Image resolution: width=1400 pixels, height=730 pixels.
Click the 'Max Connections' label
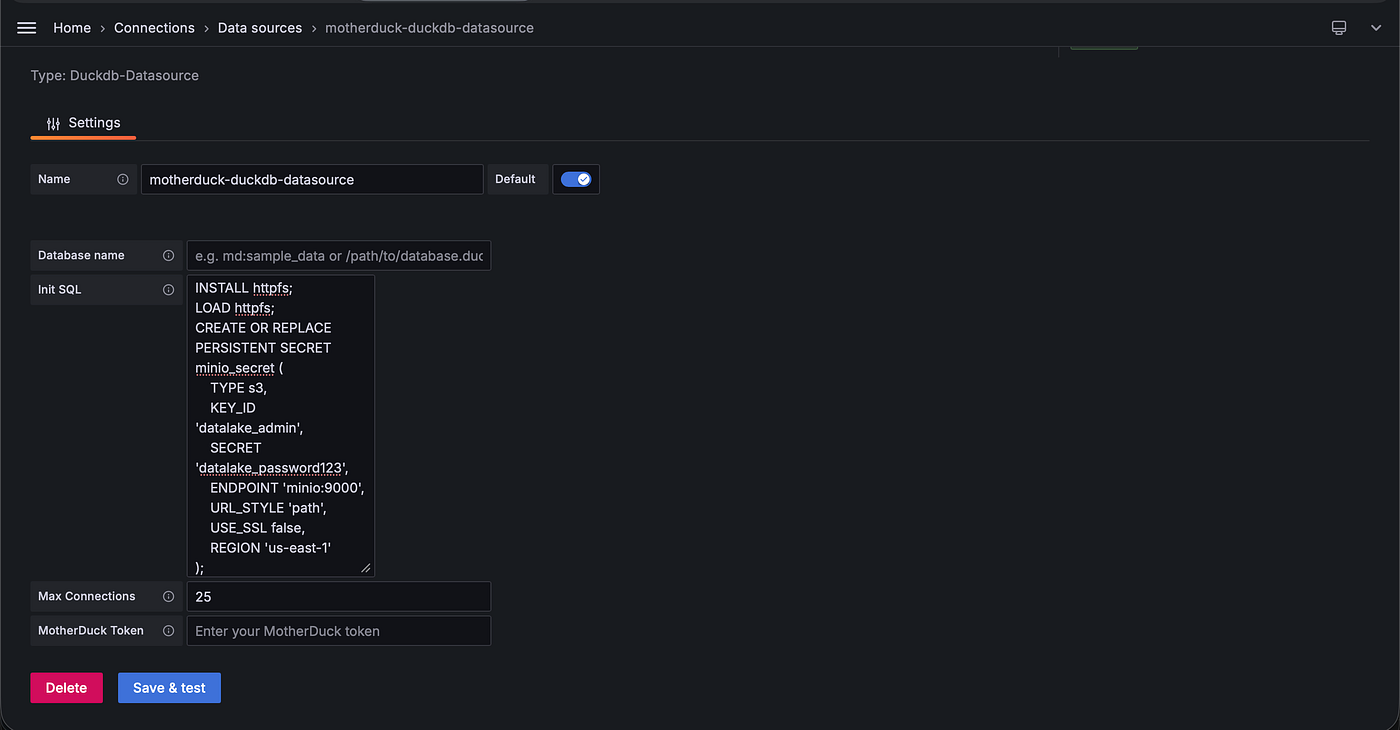click(87, 596)
